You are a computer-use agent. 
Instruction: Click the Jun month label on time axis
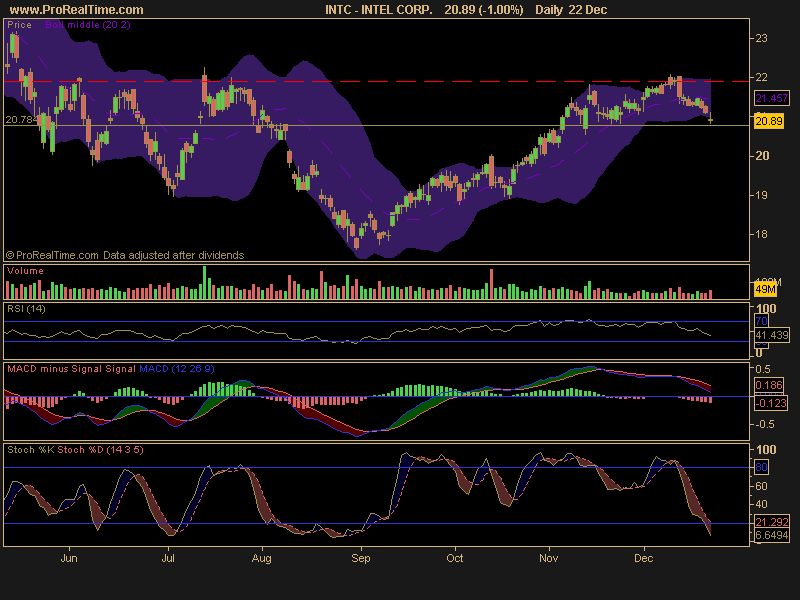click(69, 558)
